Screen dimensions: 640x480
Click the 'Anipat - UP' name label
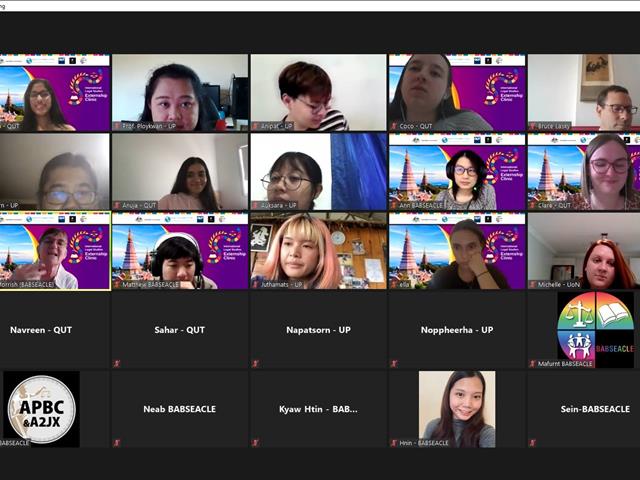coord(277,126)
